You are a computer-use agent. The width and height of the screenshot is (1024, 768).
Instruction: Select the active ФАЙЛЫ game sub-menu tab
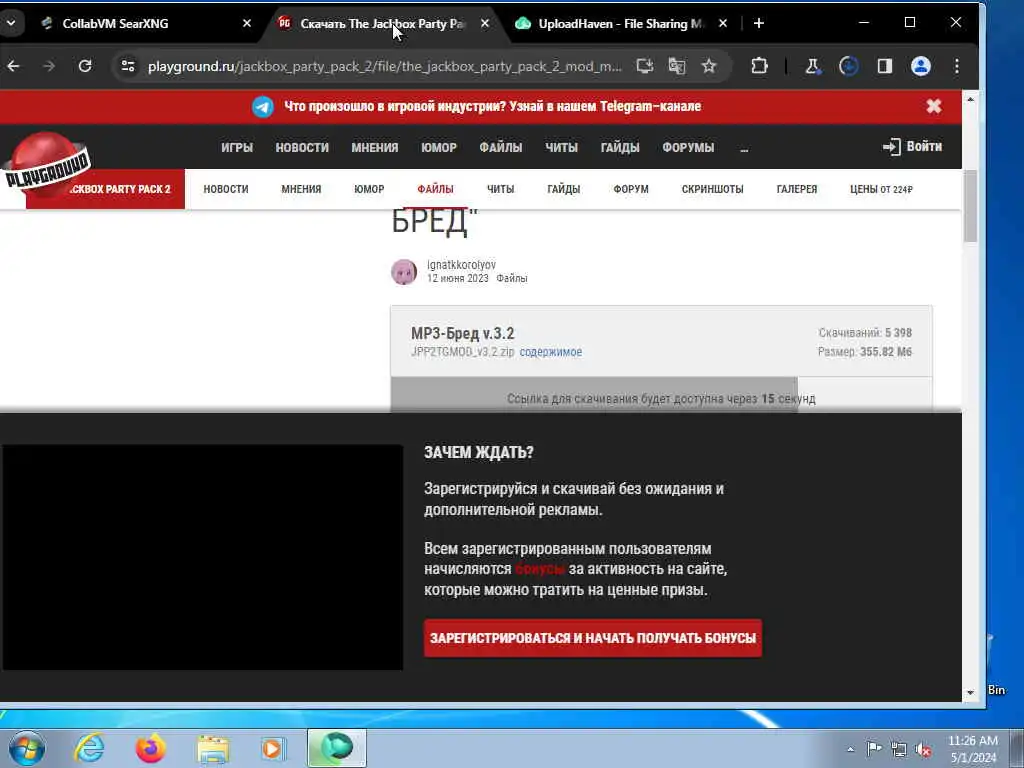(436, 189)
